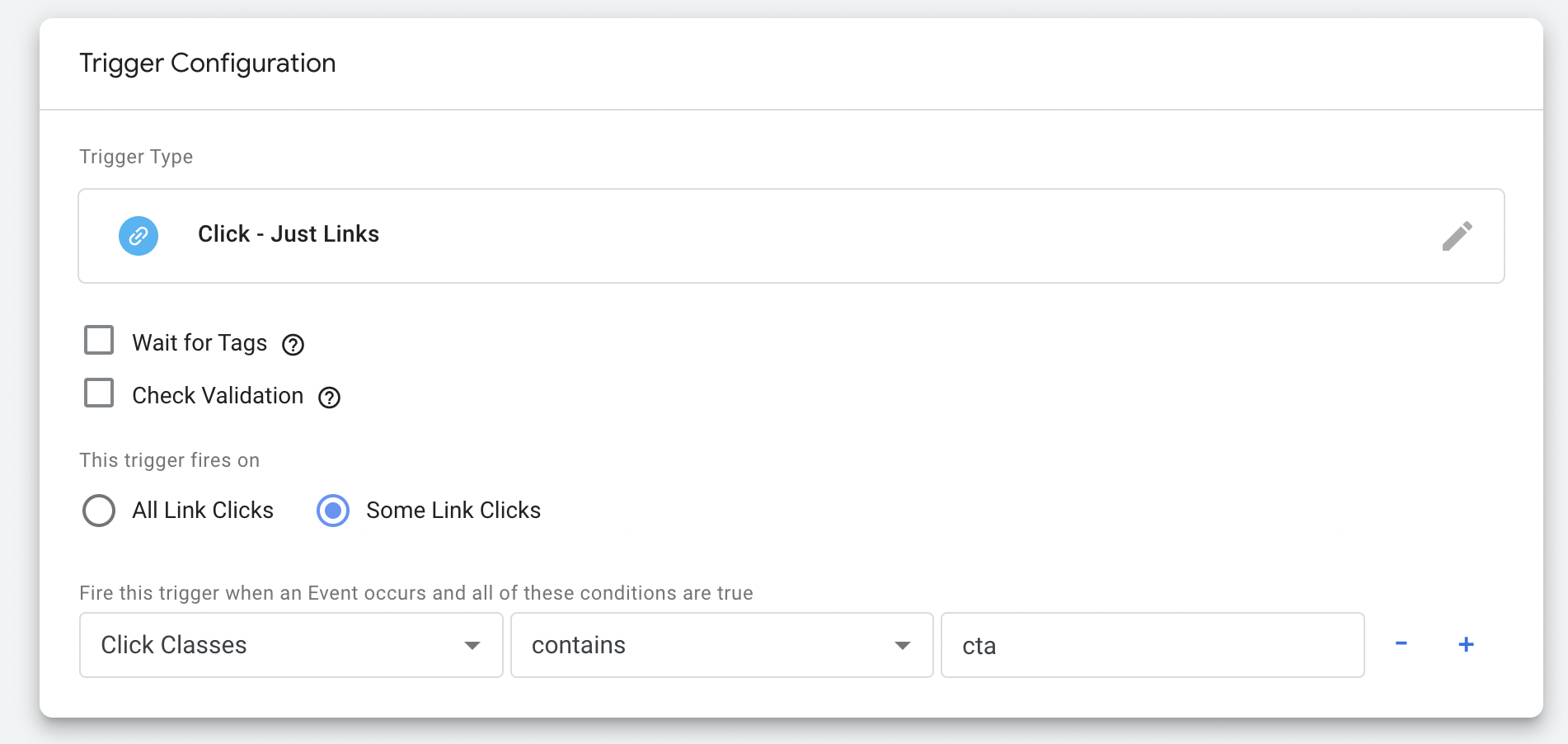Click the 'This trigger fires on' caption
This screenshot has width=1568, height=744.
(169, 460)
